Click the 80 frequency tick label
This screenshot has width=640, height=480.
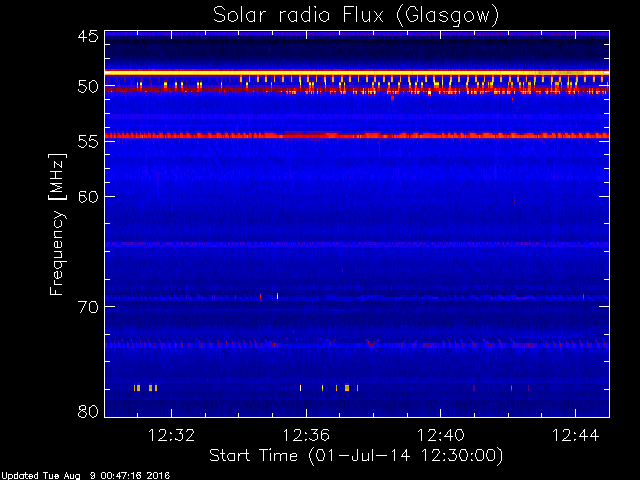(x=88, y=411)
